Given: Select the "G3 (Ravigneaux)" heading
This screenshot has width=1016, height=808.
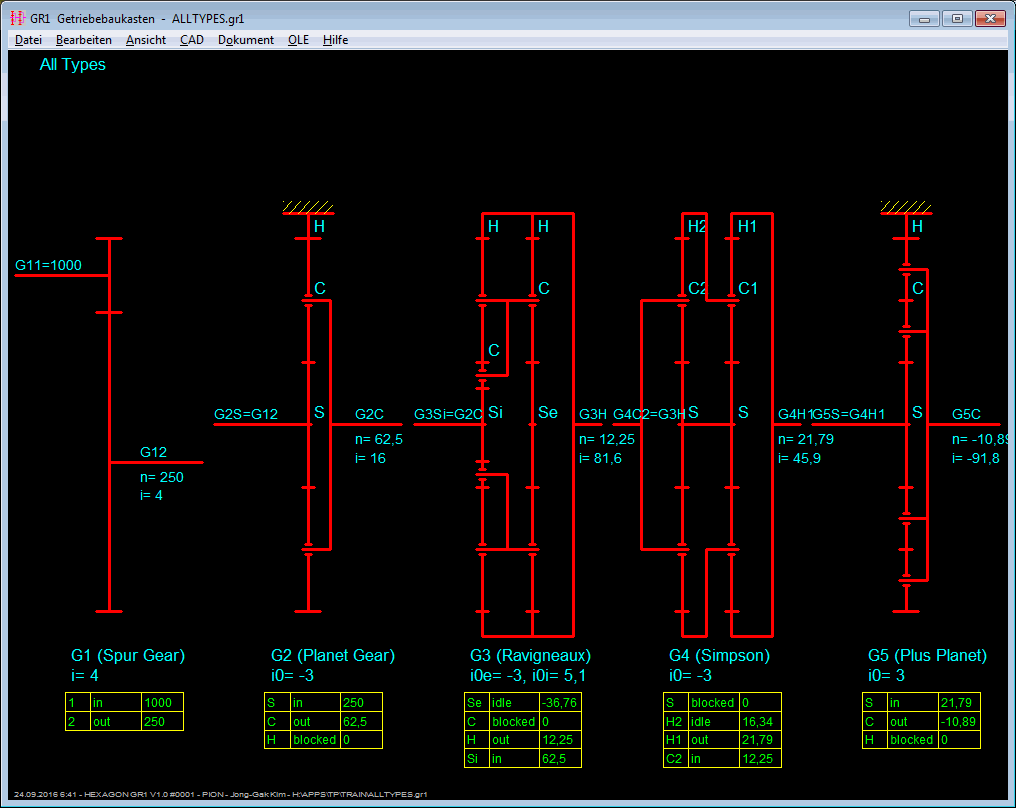Looking at the screenshot, I should (530, 656).
